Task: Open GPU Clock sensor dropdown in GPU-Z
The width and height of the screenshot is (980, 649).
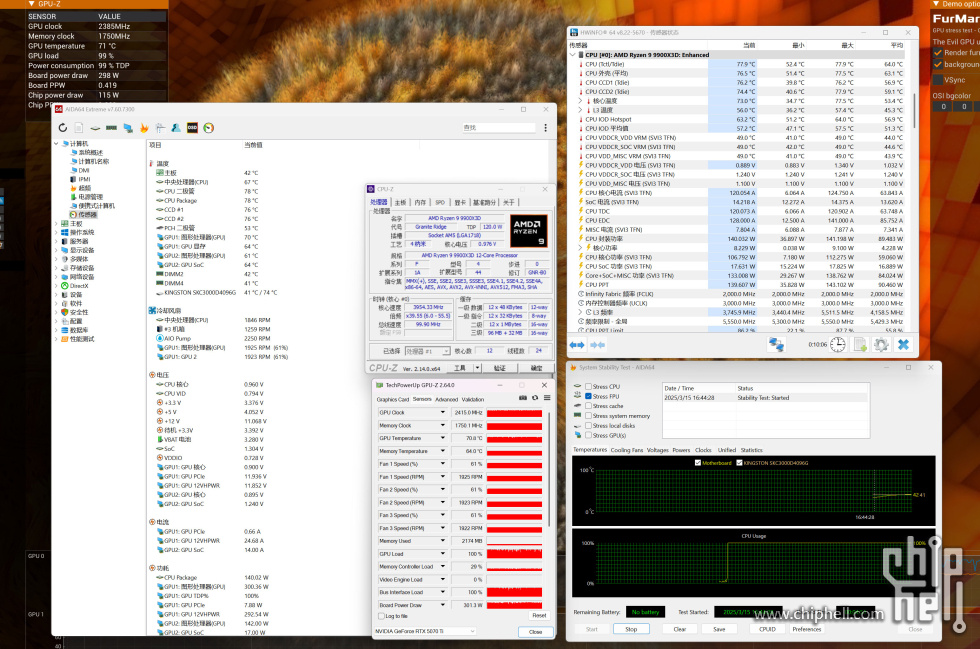Action: point(442,413)
